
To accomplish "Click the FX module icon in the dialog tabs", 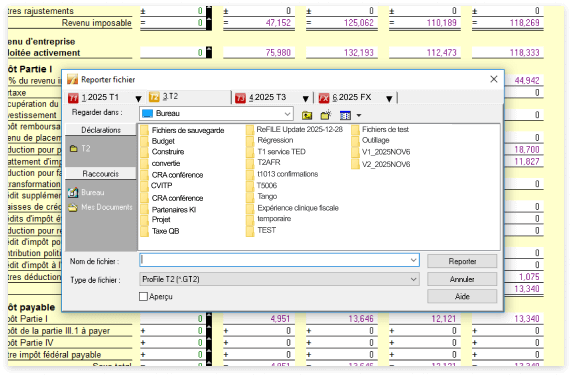I will pyautogui.click(x=324, y=98).
